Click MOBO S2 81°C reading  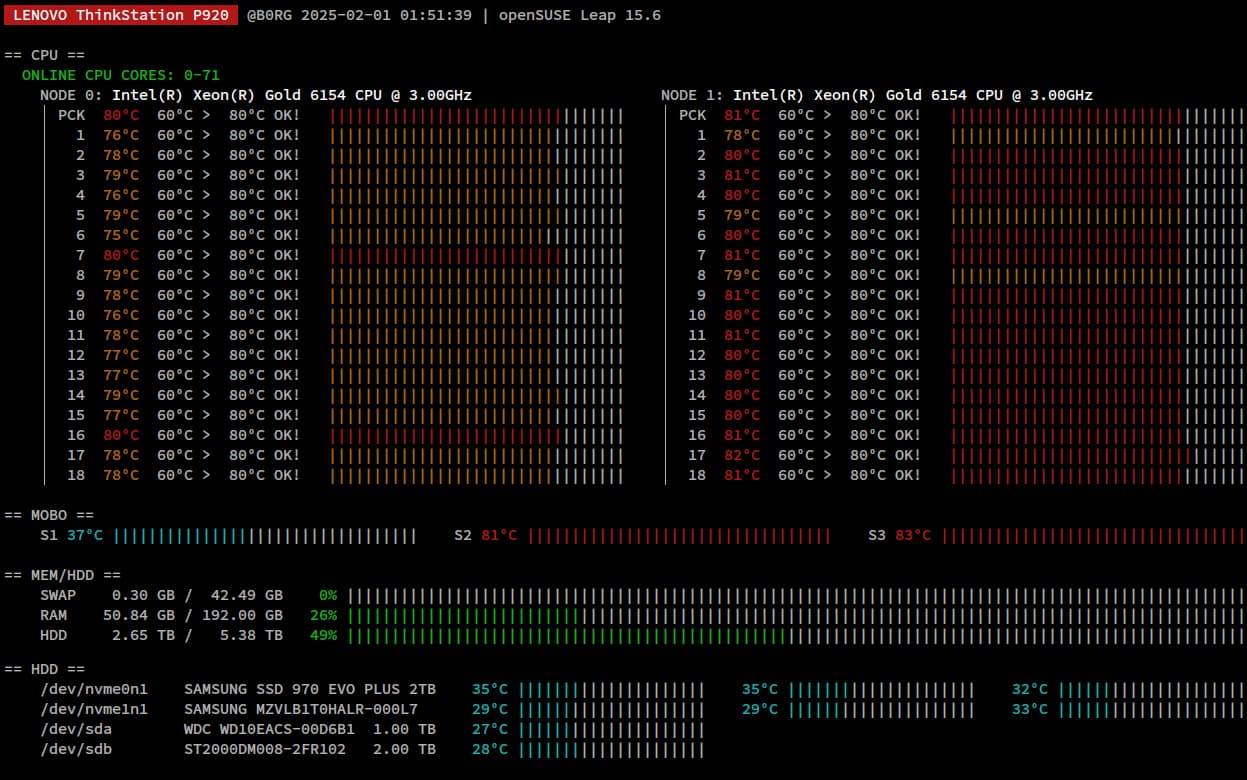click(x=499, y=535)
